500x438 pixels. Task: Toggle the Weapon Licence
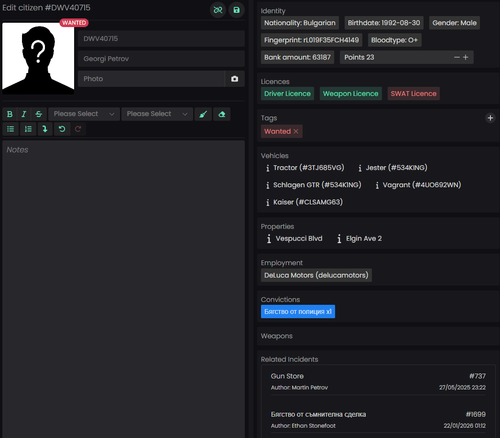click(x=351, y=94)
